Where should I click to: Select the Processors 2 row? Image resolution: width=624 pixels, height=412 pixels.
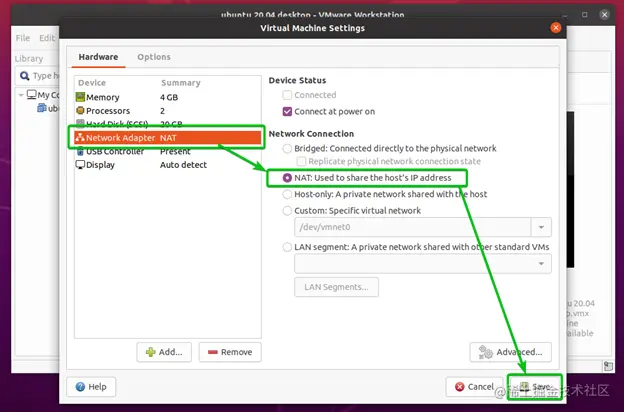tap(168, 111)
